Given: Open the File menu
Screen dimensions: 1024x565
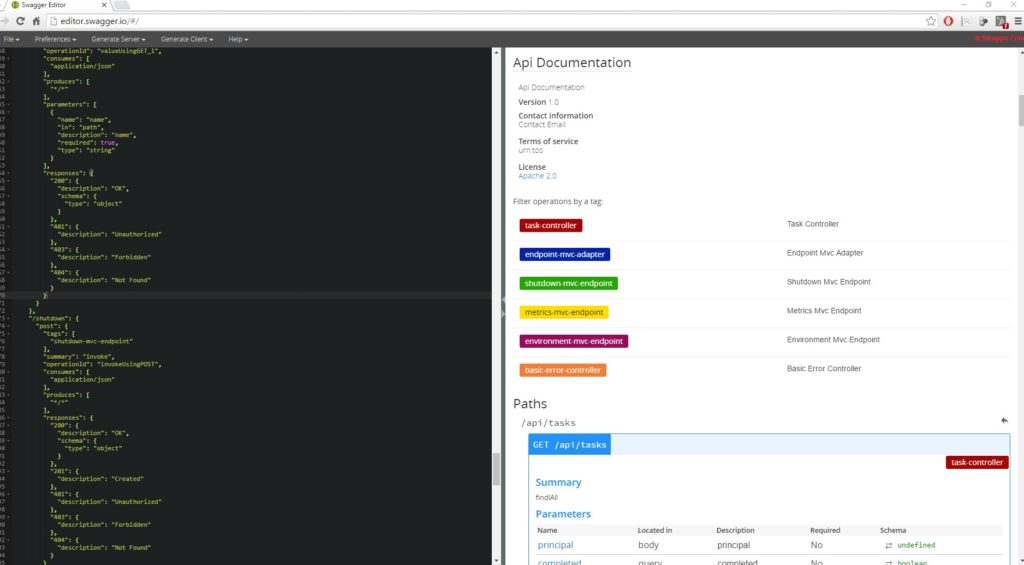Looking at the screenshot, I should pos(11,39).
